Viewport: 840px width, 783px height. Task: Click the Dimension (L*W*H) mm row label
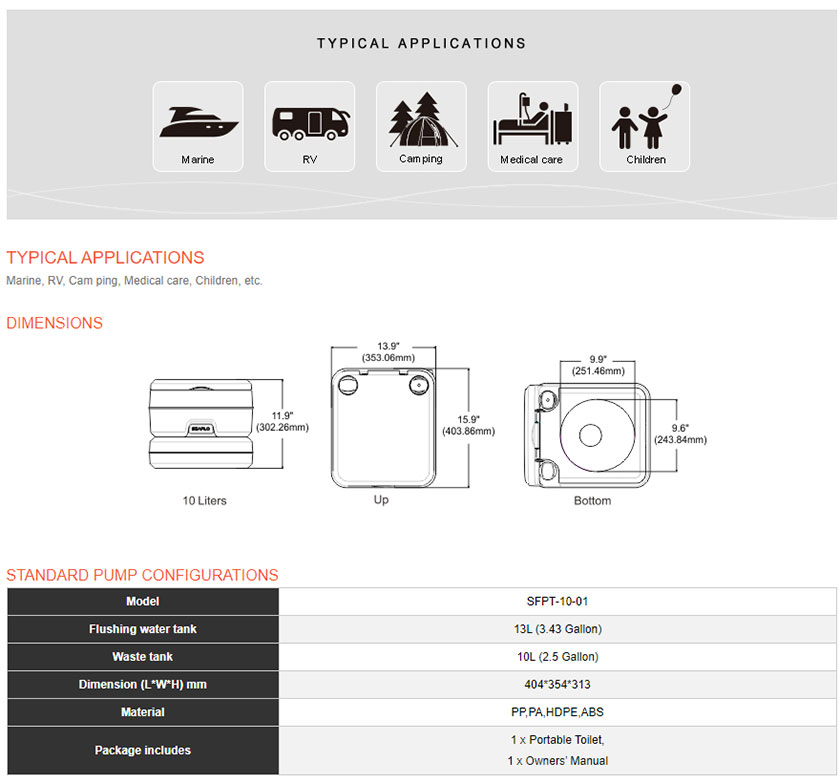click(143, 685)
